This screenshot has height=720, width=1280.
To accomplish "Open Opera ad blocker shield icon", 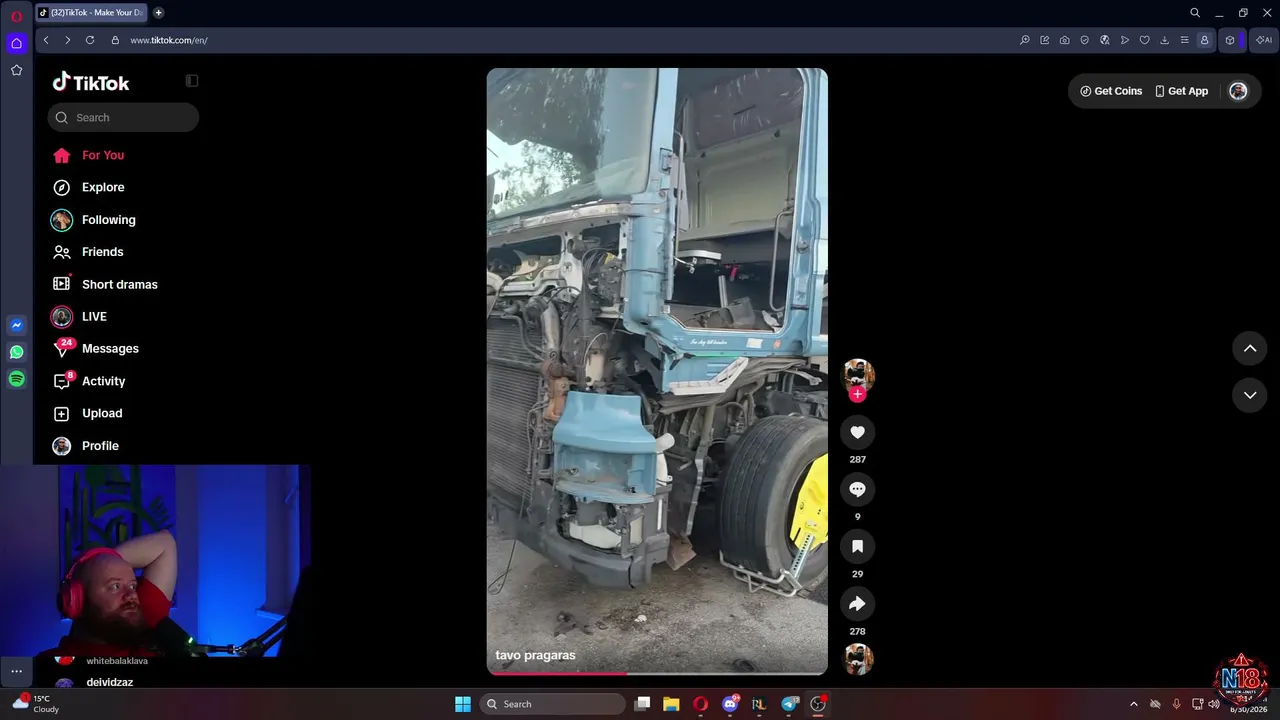I will pyautogui.click(x=1085, y=40).
